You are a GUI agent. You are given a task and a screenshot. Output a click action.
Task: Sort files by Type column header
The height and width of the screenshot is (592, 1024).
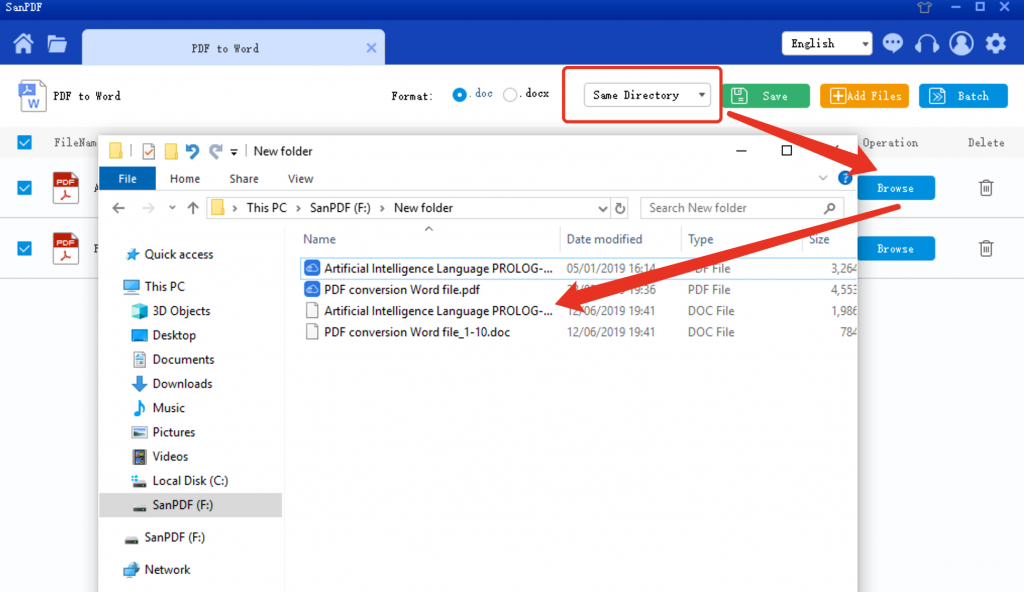tap(700, 239)
